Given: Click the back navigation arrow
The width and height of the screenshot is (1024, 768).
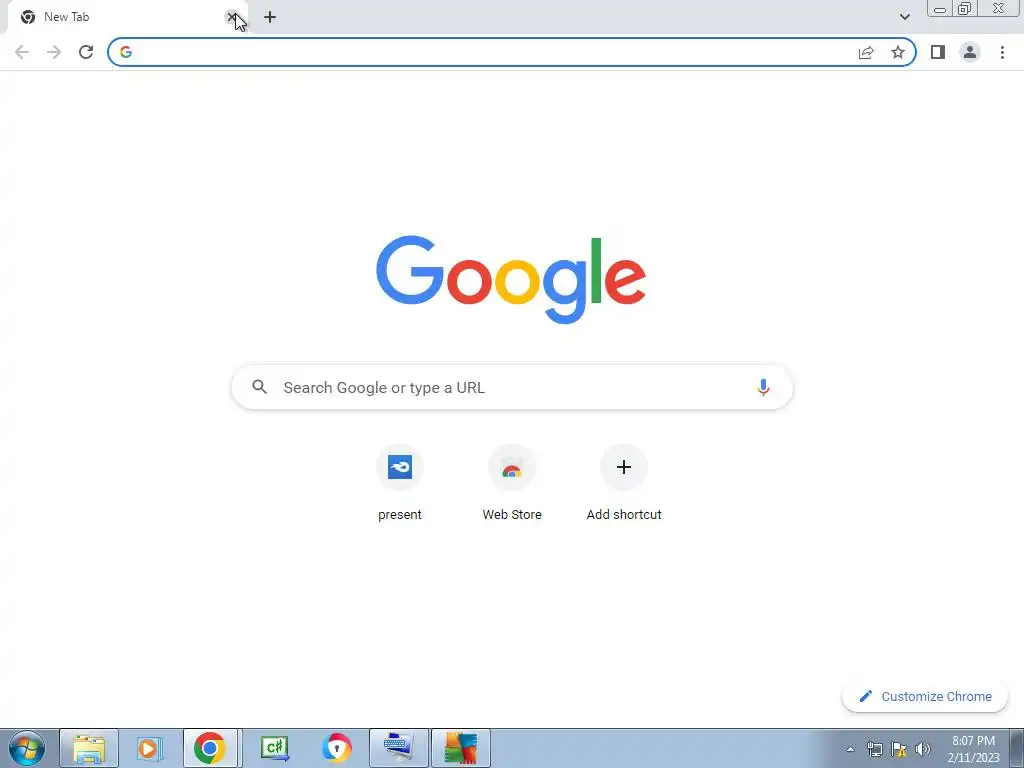Looking at the screenshot, I should 22,52.
